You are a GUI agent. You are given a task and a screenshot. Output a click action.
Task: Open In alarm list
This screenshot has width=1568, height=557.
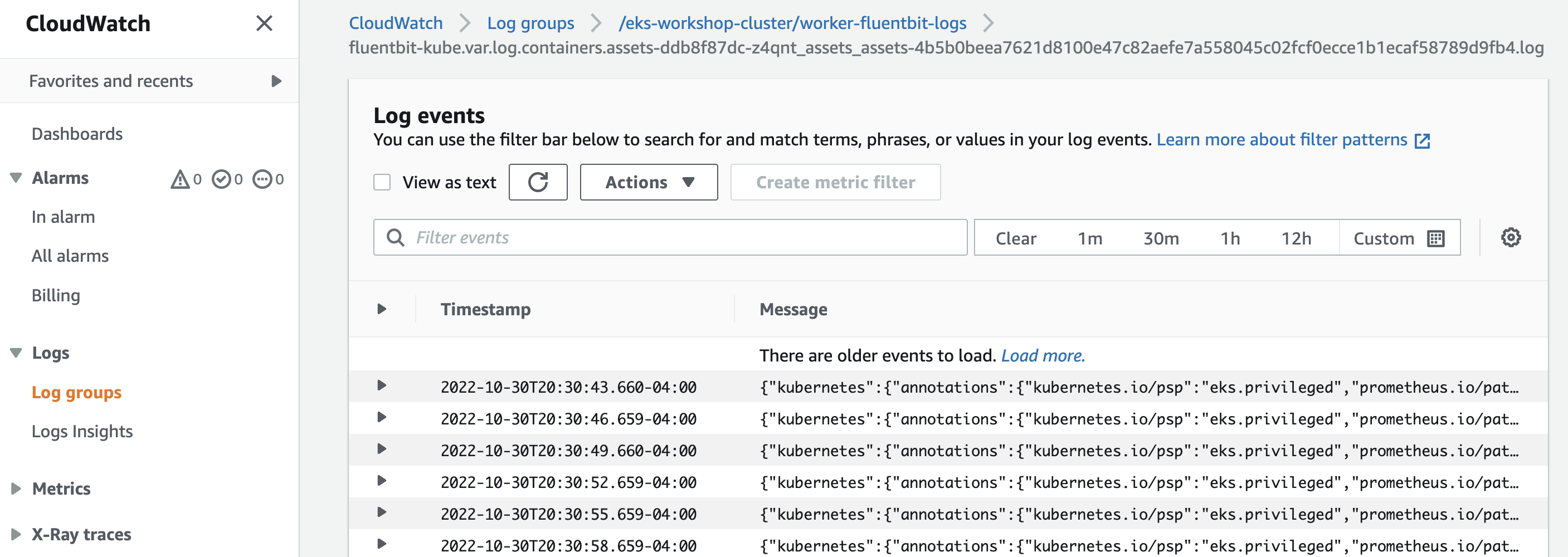click(x=64, y=217)
